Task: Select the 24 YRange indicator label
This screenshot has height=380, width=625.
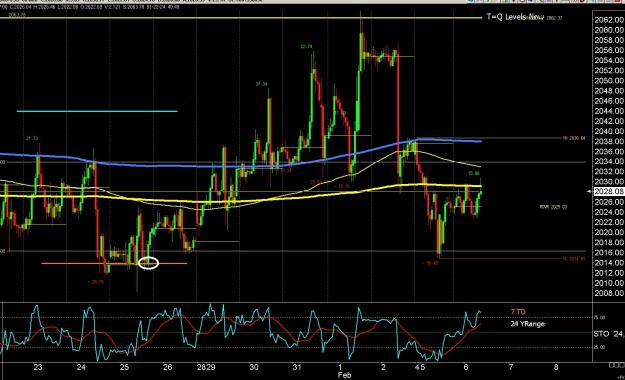Action: (527, 324)
